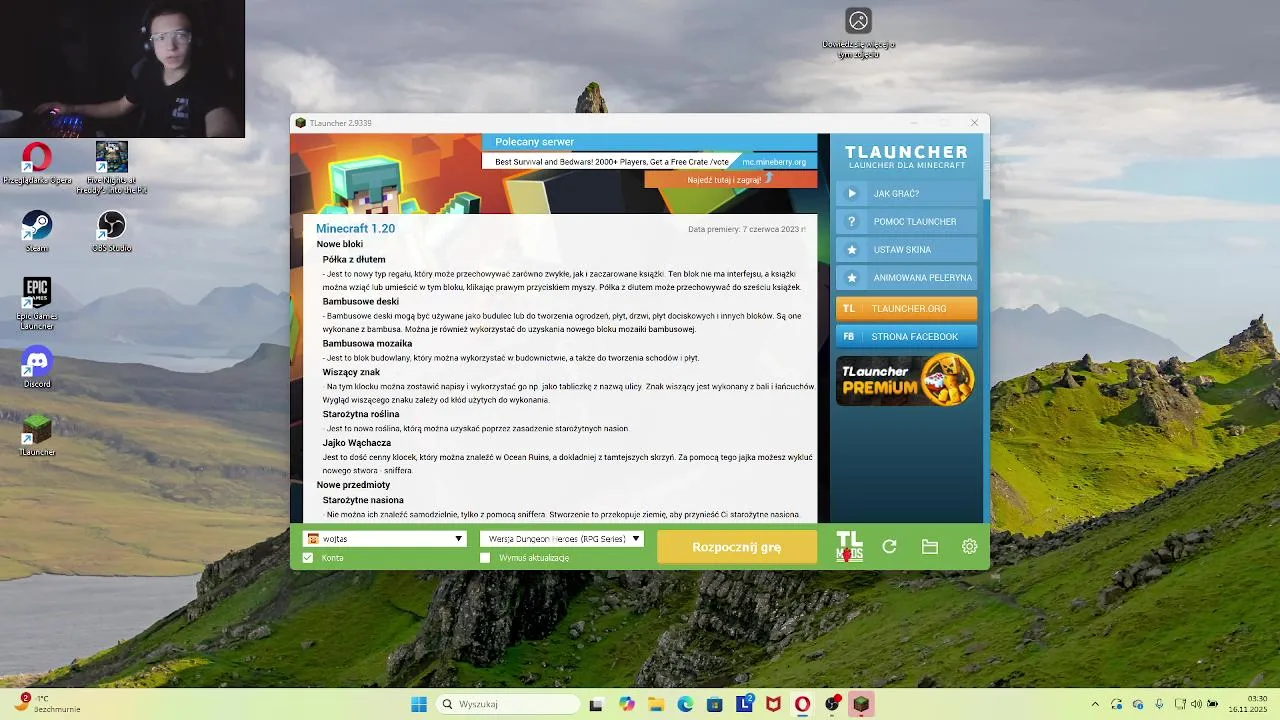Open Windows Start menu
The height and width of the screenshot is (720, 1280).
click(x=419, y=704)
